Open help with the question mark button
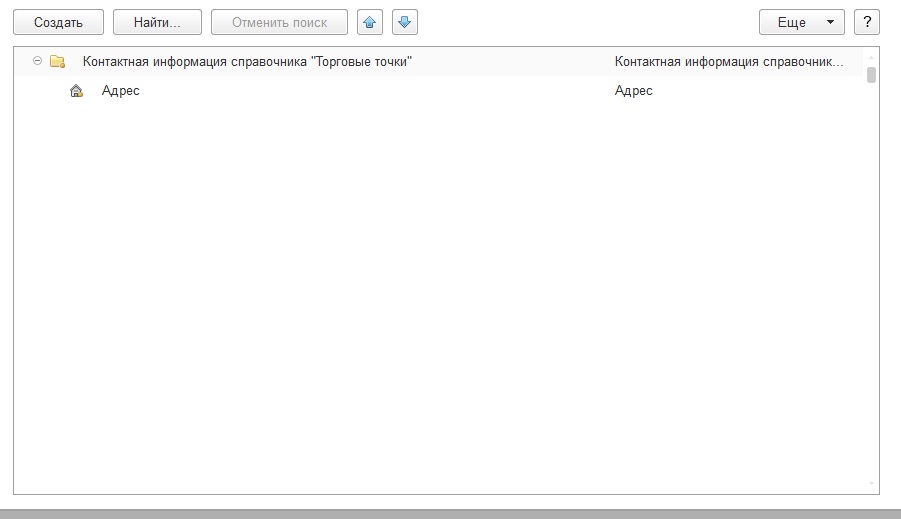 pos(867,22)
